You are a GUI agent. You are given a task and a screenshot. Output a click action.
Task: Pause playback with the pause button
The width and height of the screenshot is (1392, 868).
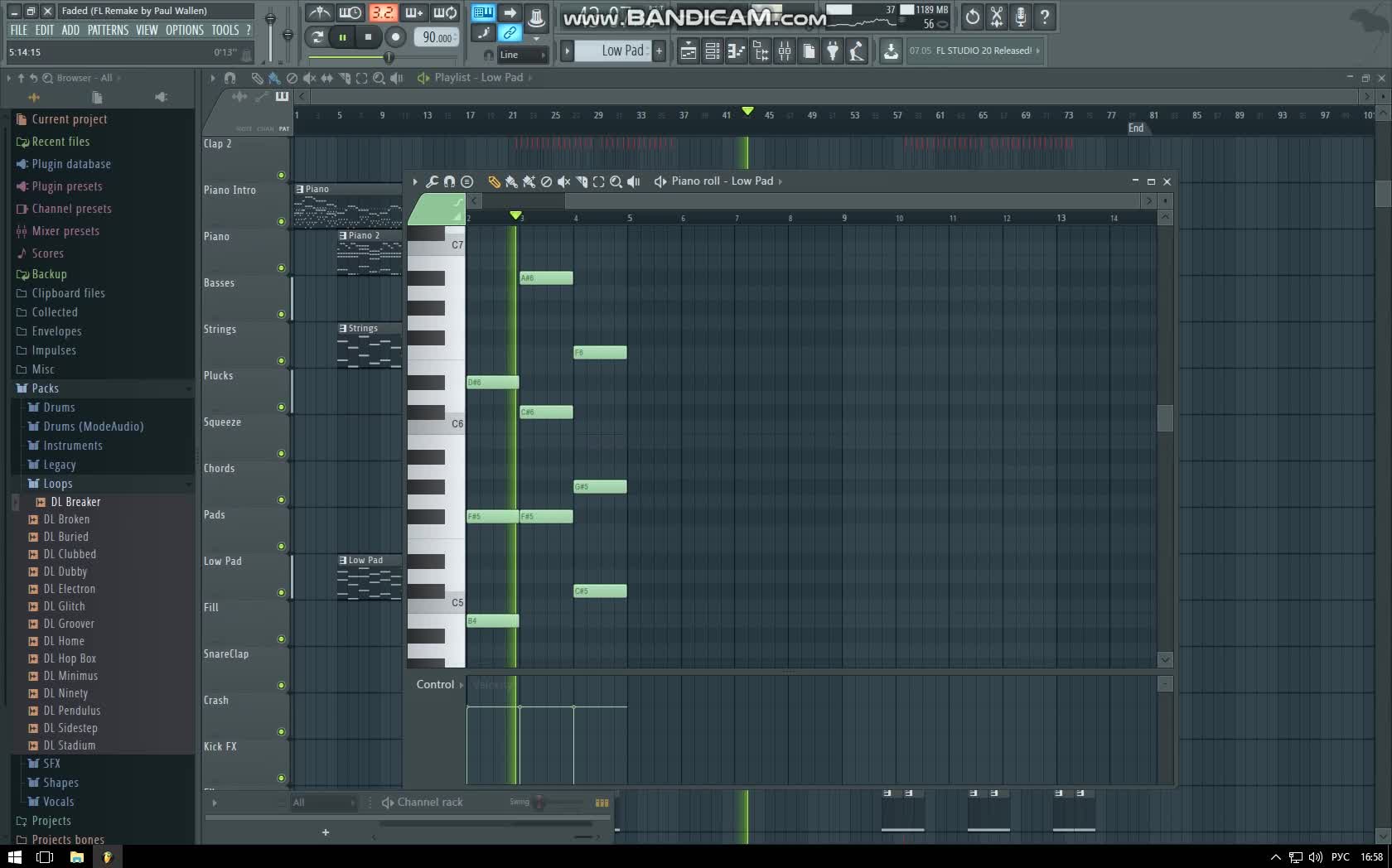coord(342,36)
